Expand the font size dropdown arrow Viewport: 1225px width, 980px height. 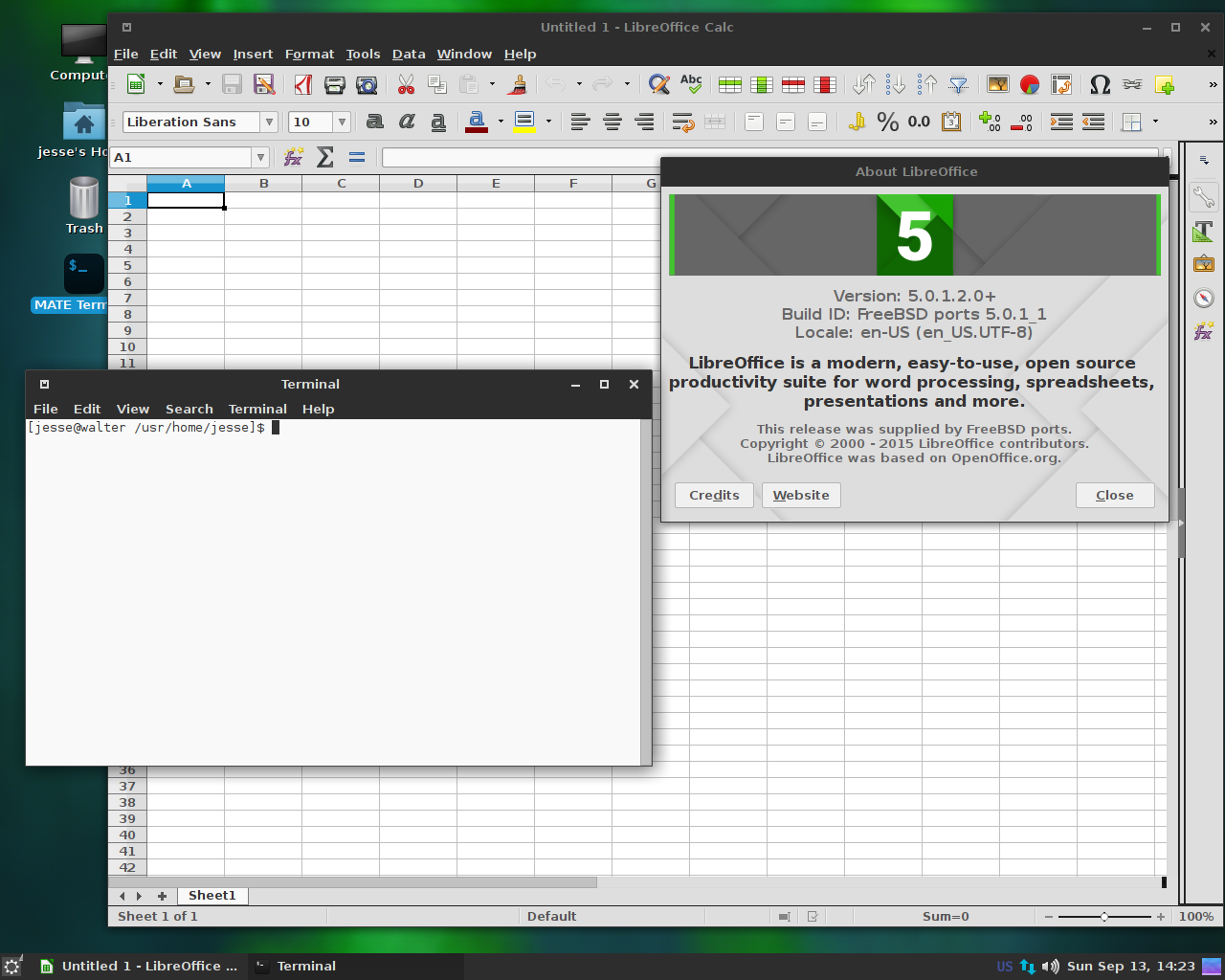342,122
